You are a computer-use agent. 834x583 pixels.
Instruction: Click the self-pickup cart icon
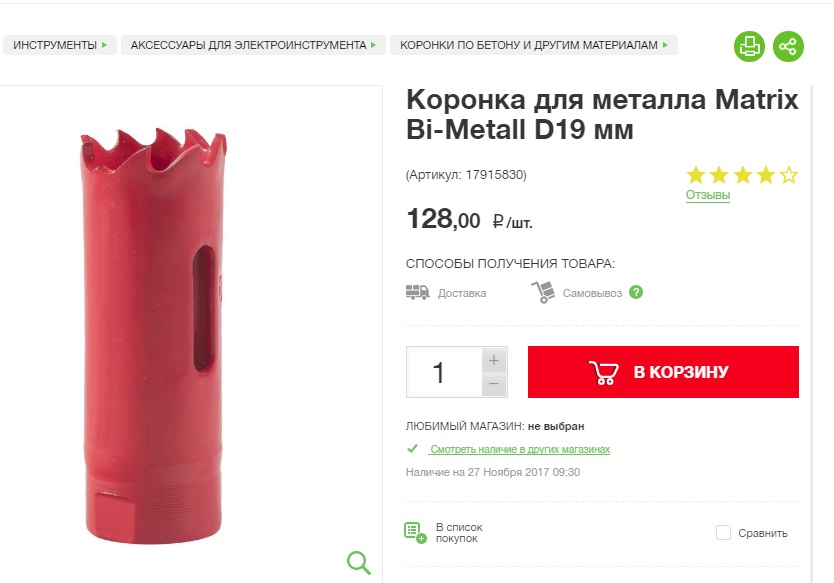(543, 292)
